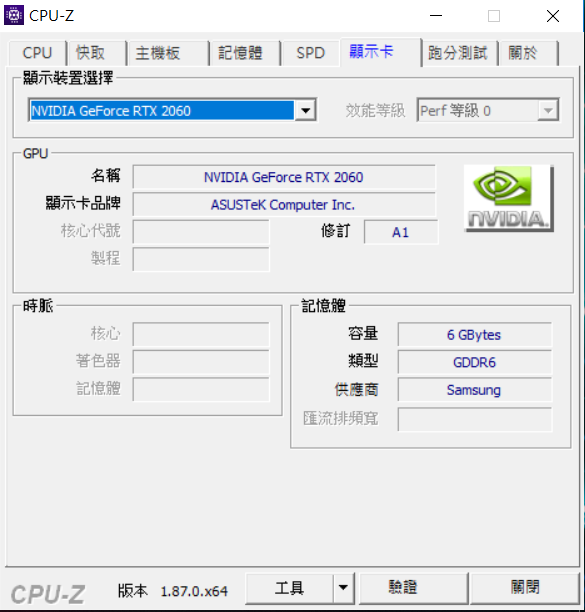The width and height of the screenshot is (585, 612).
Task: Switch to the 關於 tab
Action: [528, 53]
